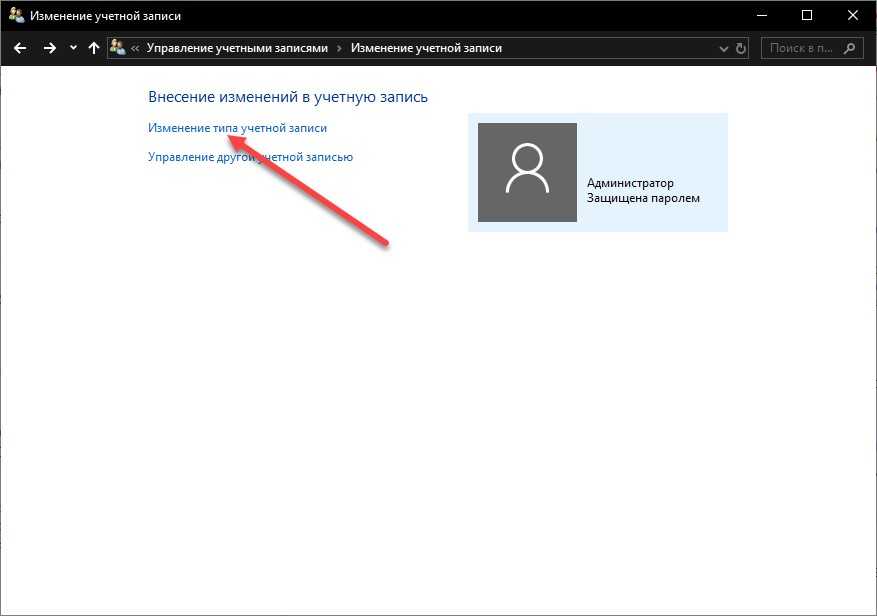Click the magnifier search icon
877x616 pixels.
(x=850, y=48)
